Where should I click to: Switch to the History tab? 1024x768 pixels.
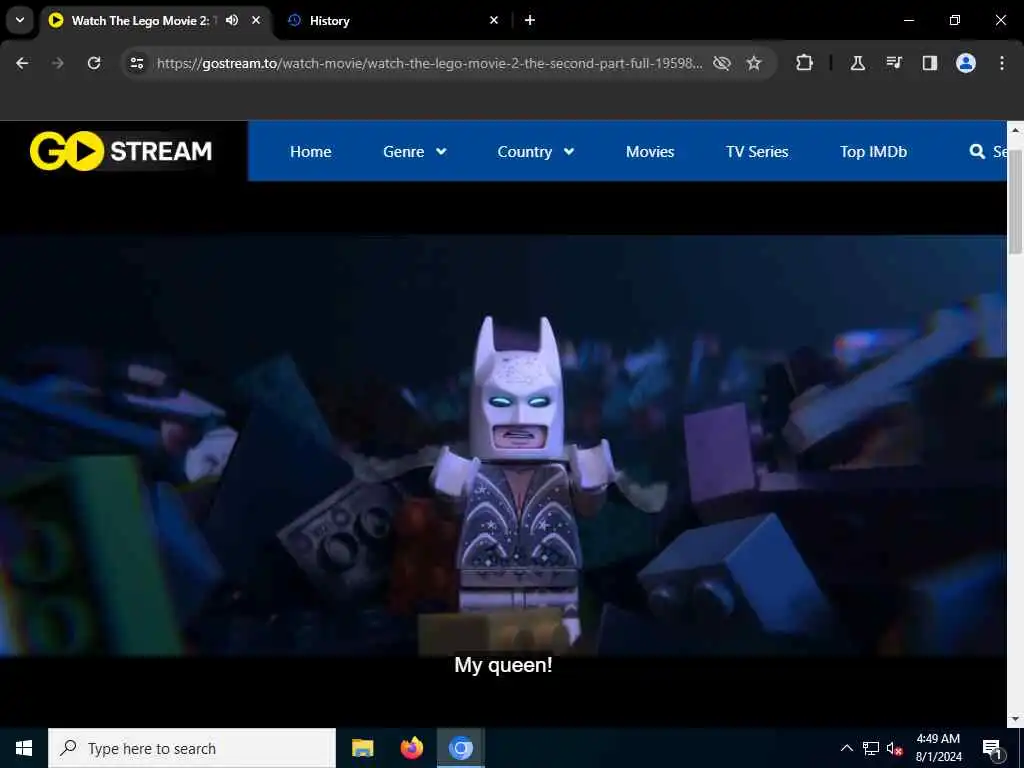394,20
